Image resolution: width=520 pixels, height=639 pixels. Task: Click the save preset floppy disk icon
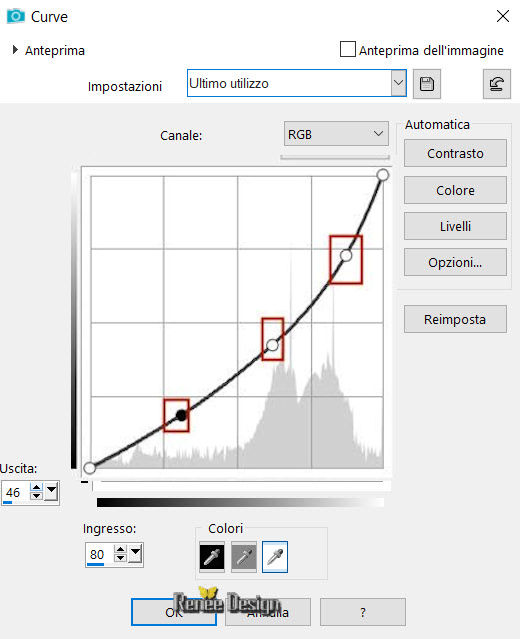pos(427,84)
